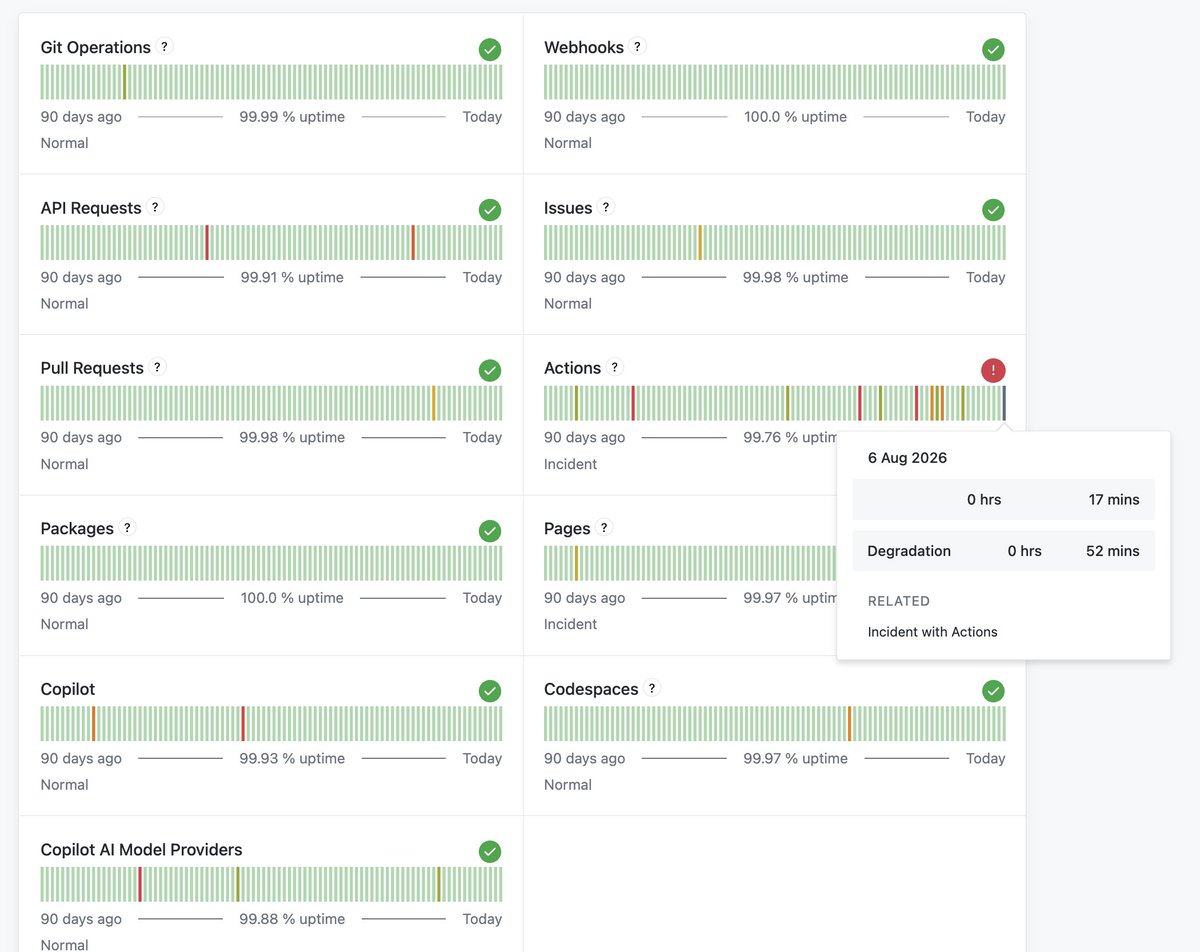Select the orange bar in Codespaces timeline
This screenshot has width=1200, height=952.
[849, 724]
